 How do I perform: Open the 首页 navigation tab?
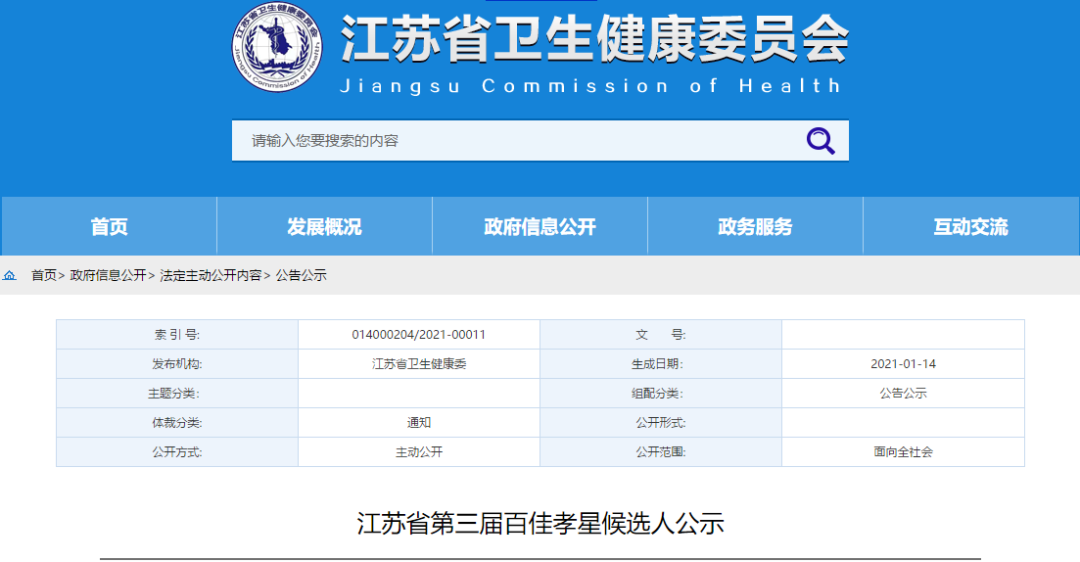(x=109, y=227)
